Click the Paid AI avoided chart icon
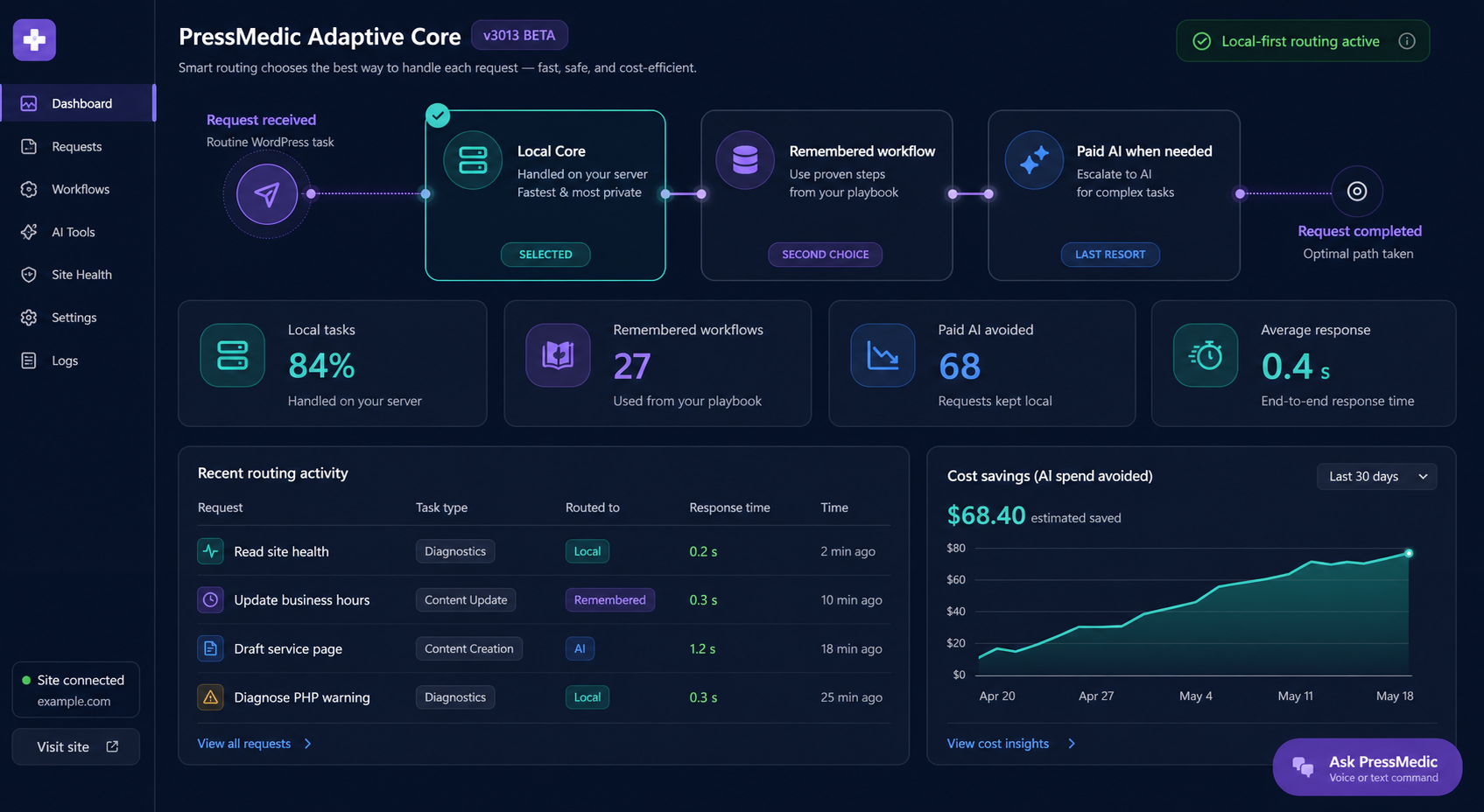The image size is (1484, 812). click(883, 355)
